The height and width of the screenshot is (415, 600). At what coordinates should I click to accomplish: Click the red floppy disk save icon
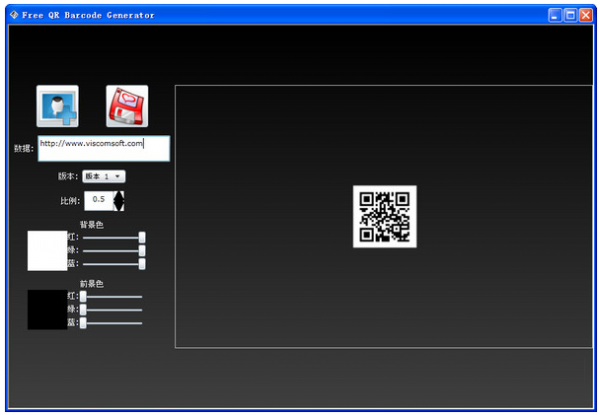[127, 106]
